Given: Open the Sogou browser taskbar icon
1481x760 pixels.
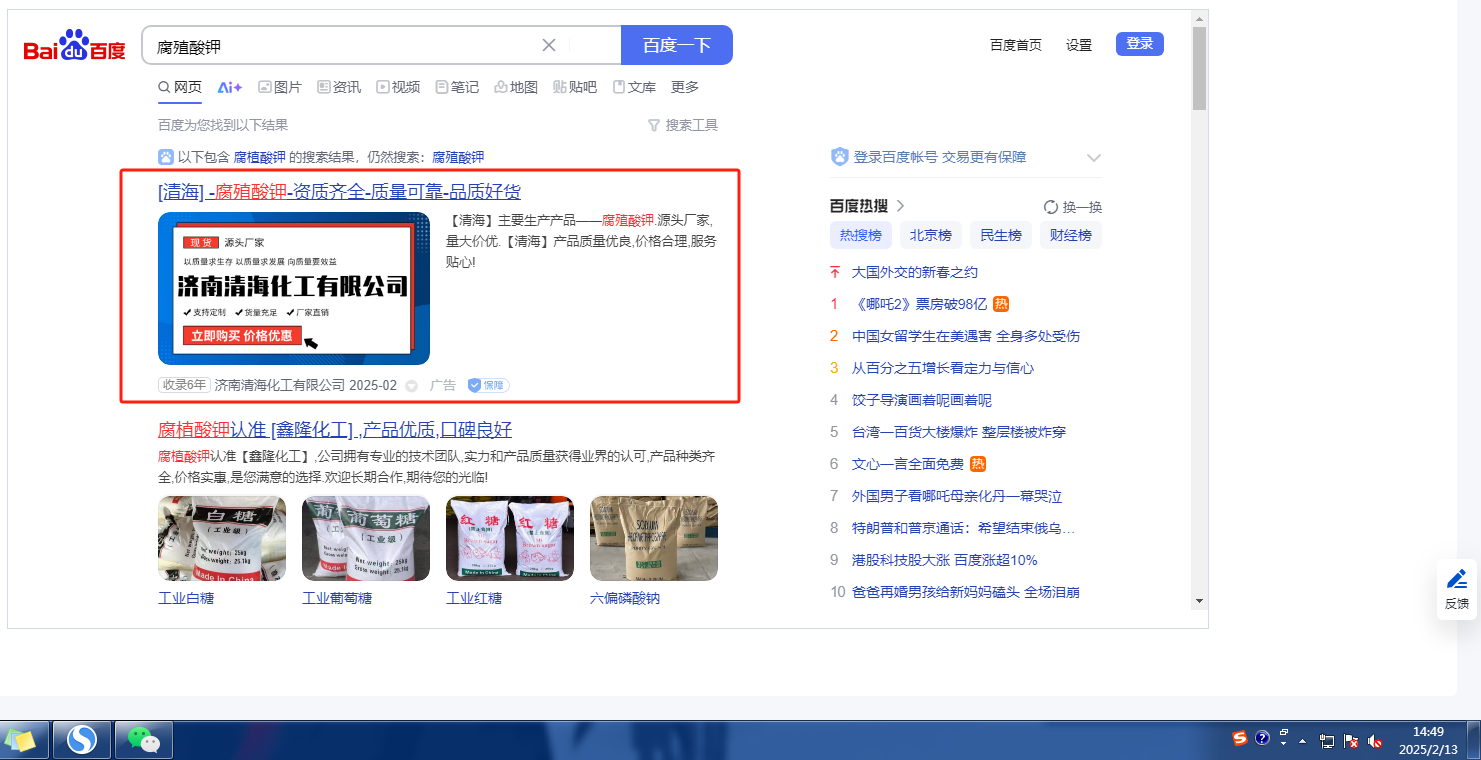Looking at the screenshot, I should pyautogui.click(x=82, y=740).
